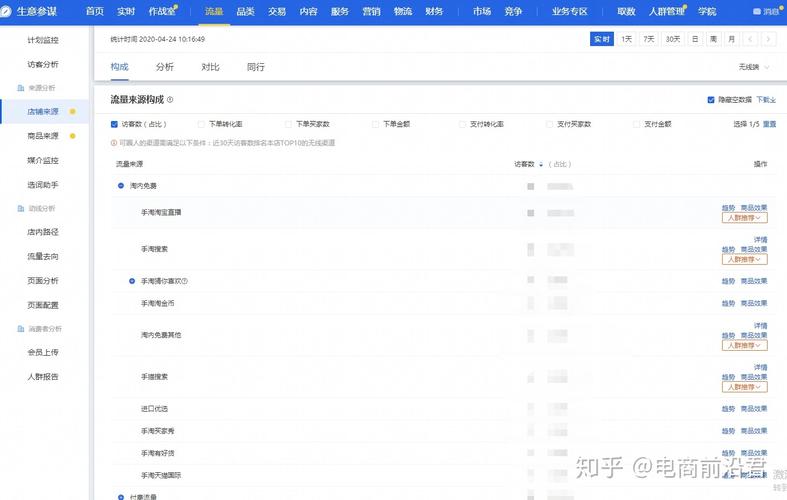Click the info icon beside 流量来源构成
The width and height of the screenshot is (787, 500).
click(x=170, y=100)
